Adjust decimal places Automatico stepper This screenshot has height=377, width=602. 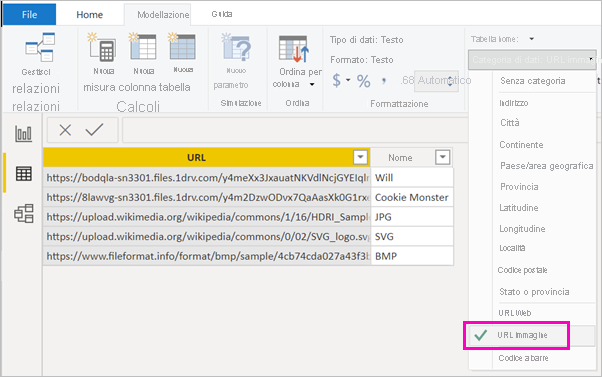(x=450, y=81)
